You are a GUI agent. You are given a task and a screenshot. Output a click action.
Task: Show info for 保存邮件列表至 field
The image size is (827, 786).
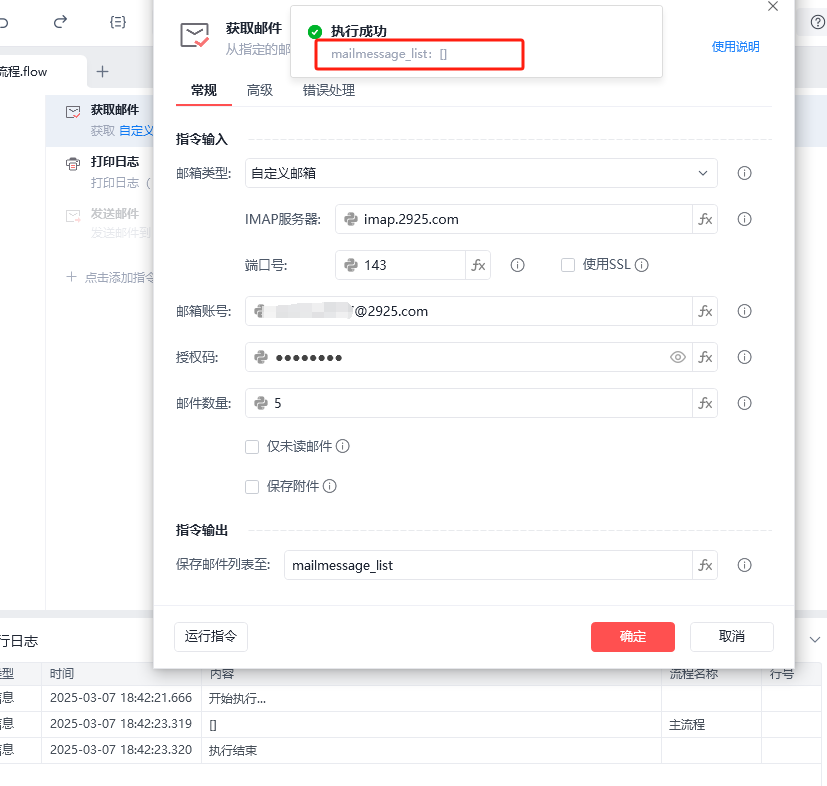click(744, 565)
